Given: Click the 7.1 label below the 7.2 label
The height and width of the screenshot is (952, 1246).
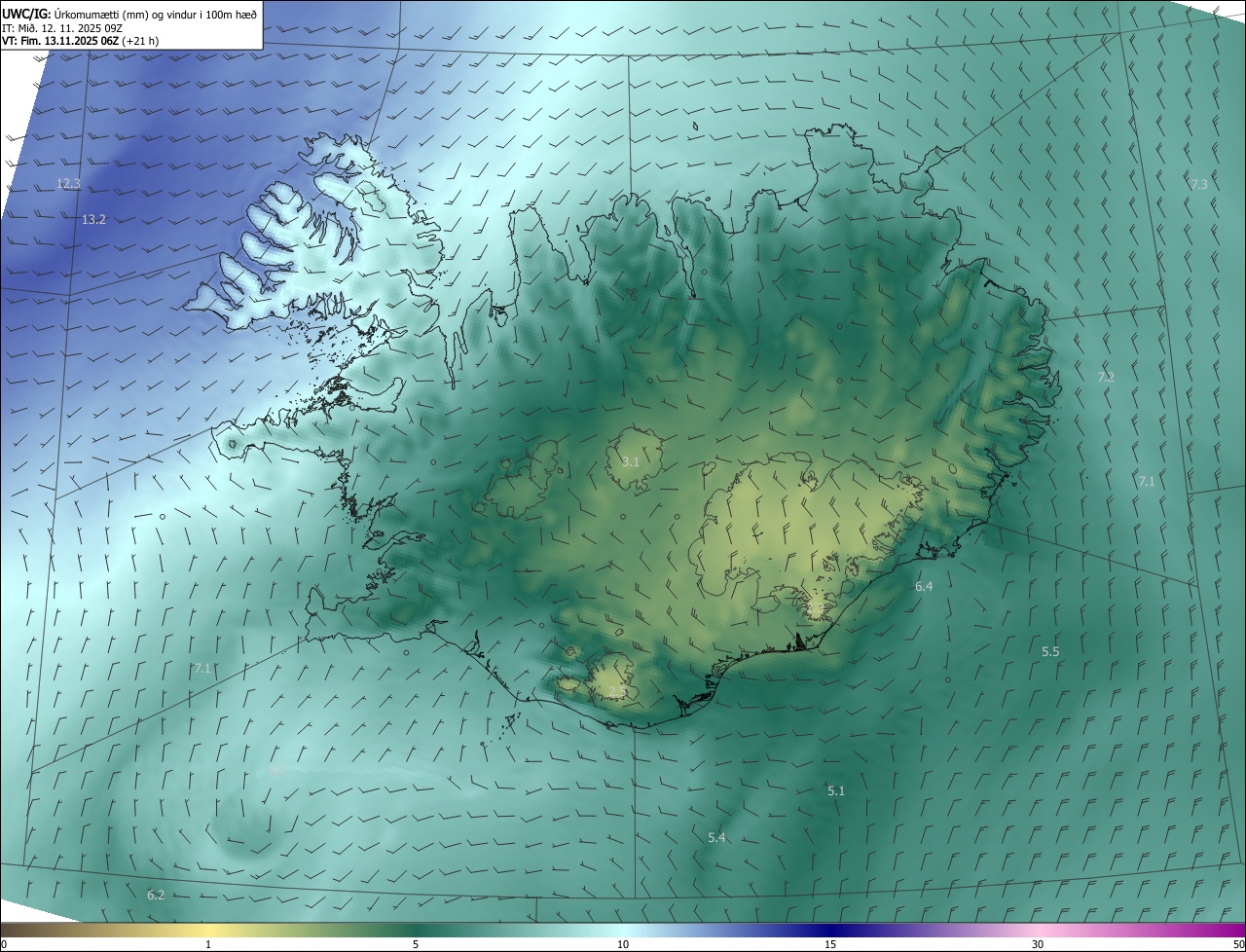Looking at the screenshot, I should click(1147, 481).
